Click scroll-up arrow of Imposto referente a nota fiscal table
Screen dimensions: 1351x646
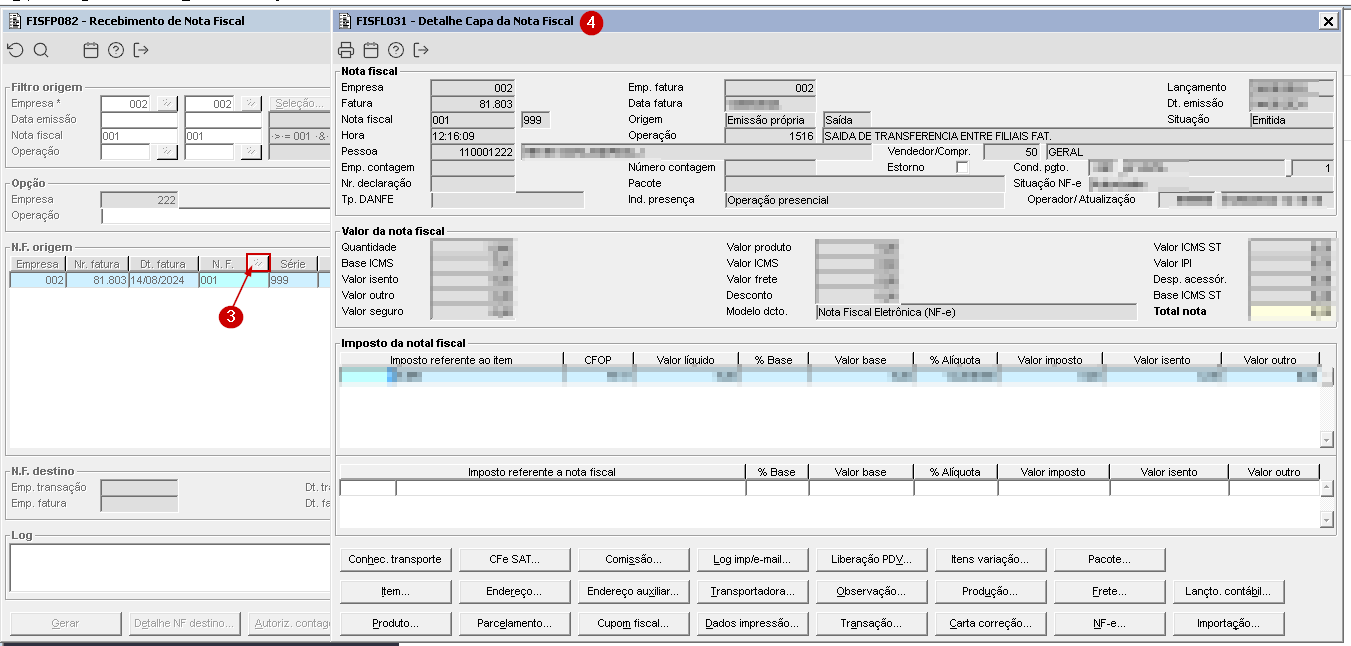[x=1327, y=488]
